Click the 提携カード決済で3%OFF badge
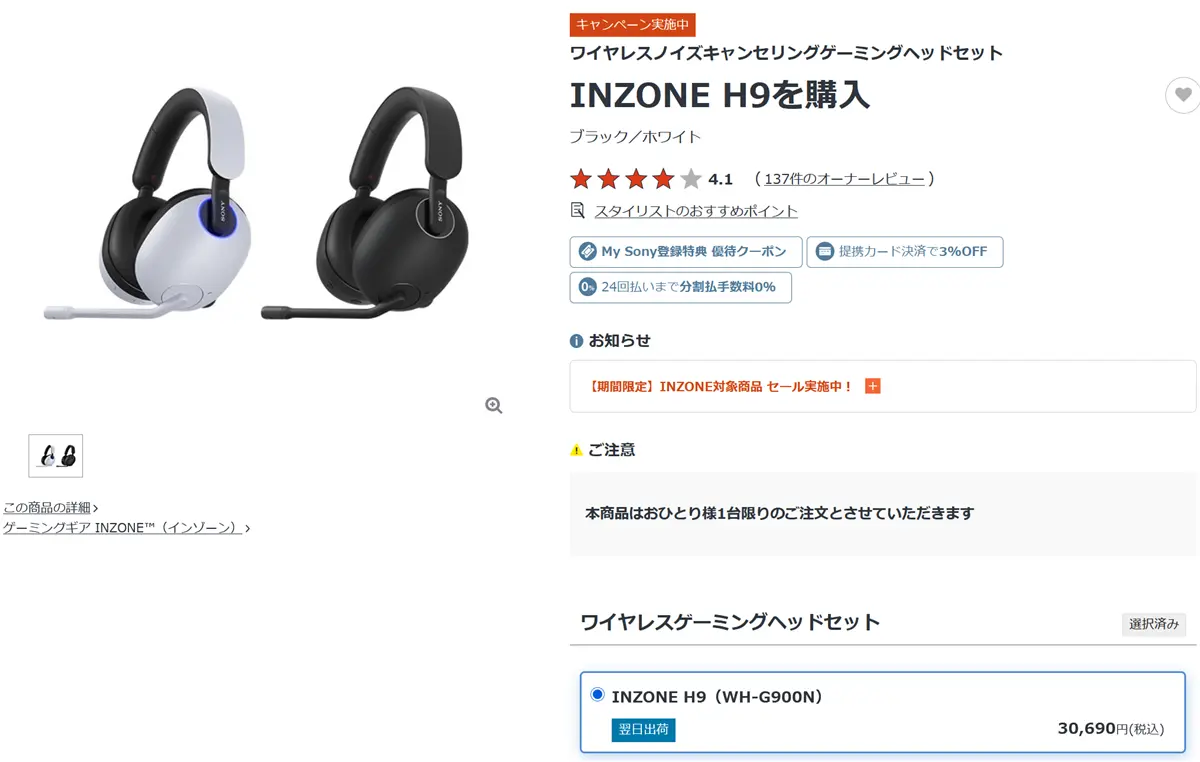 pyautogui.click(x=905, y=252)
